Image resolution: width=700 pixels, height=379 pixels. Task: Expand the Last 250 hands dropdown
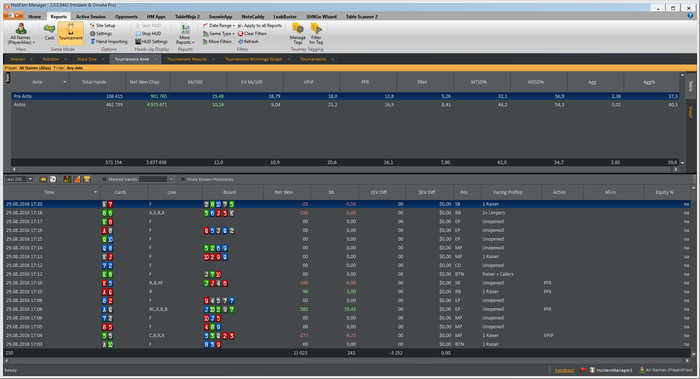30,179
